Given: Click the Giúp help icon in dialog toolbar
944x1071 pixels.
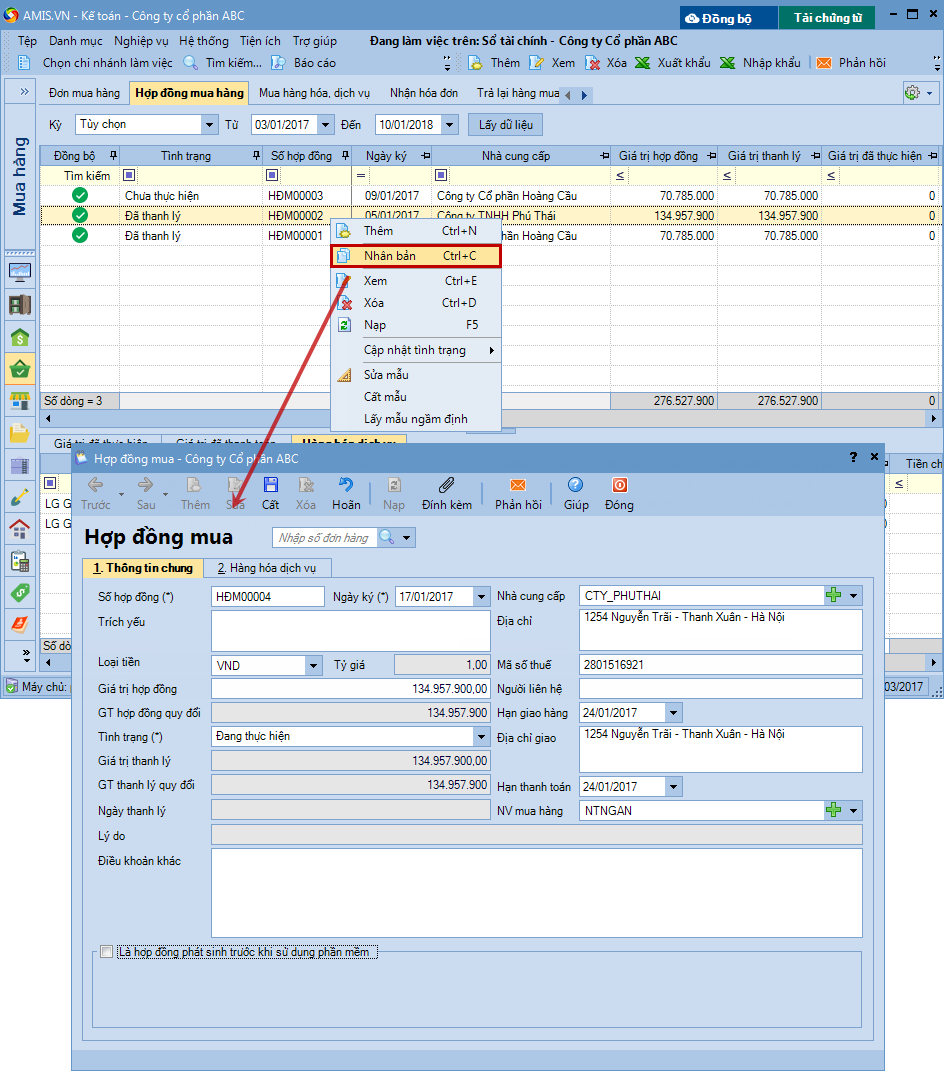Looking at the screenshot, I should pos(575,485).
